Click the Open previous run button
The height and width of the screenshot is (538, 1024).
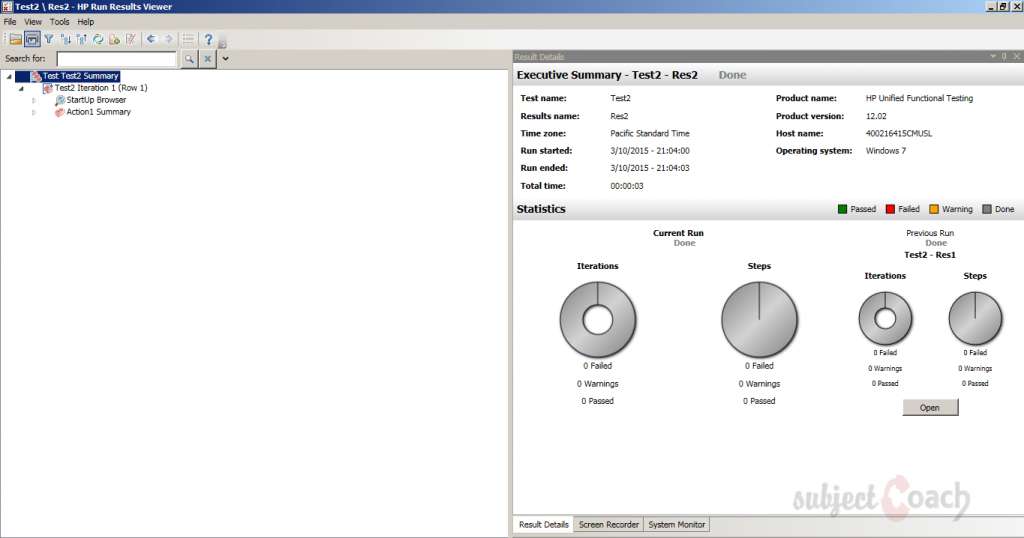pos(930,407)
